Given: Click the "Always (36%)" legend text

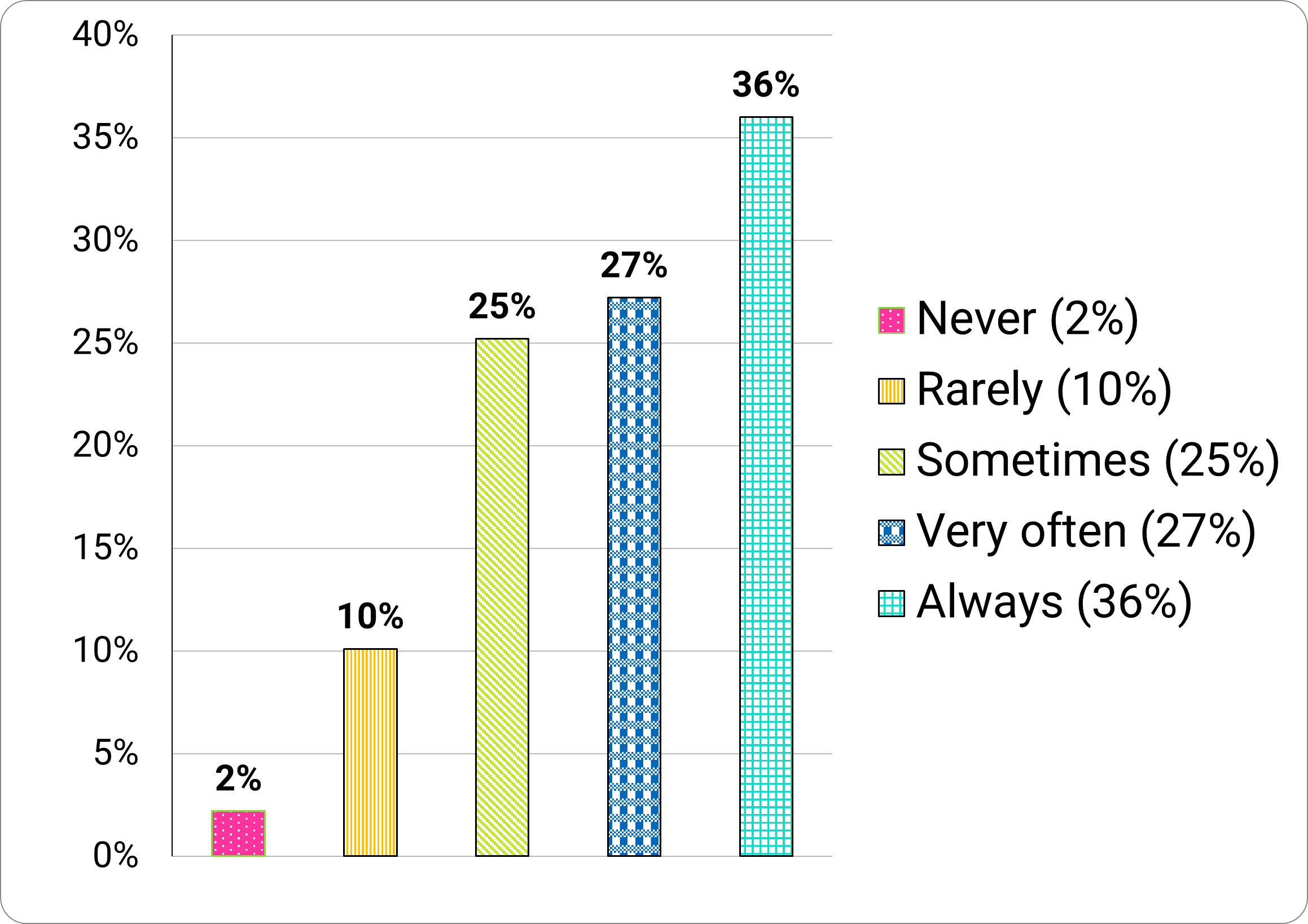Looking at the screenshot, I should click(x=1054, y=602).
